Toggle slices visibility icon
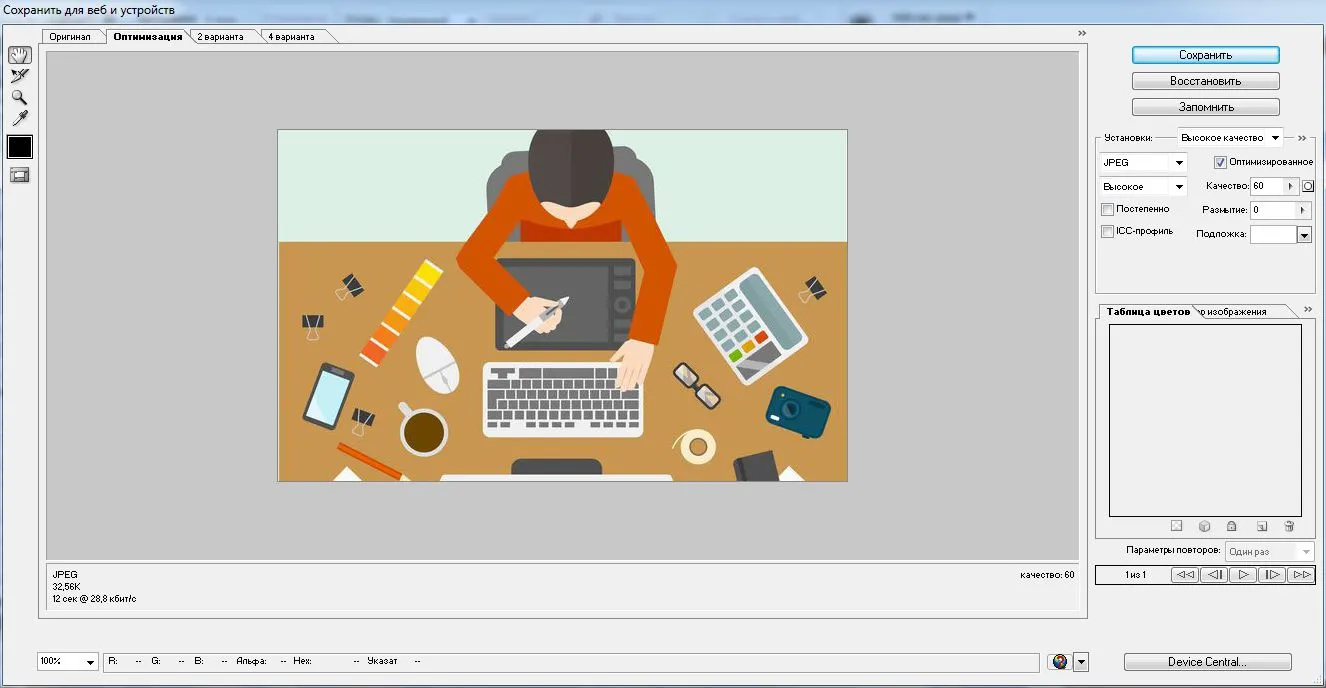The image size is (1326, 688). (20, 175)
